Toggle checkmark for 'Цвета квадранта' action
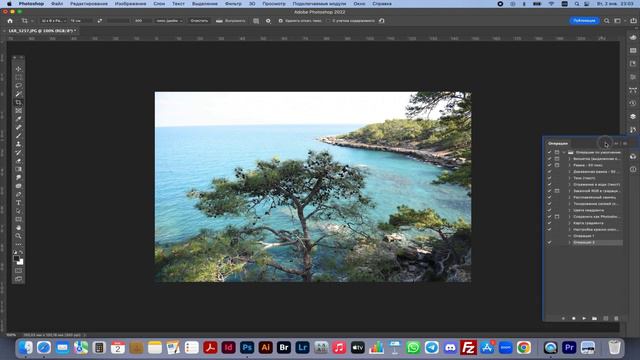640x360 pixels. tap(549, 210)
